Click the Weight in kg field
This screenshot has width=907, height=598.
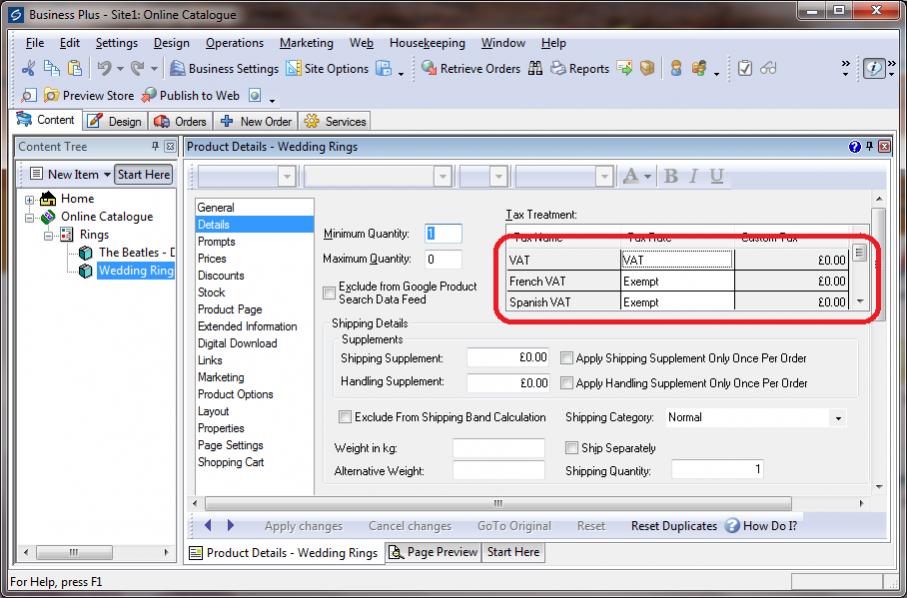coord(498,448)
